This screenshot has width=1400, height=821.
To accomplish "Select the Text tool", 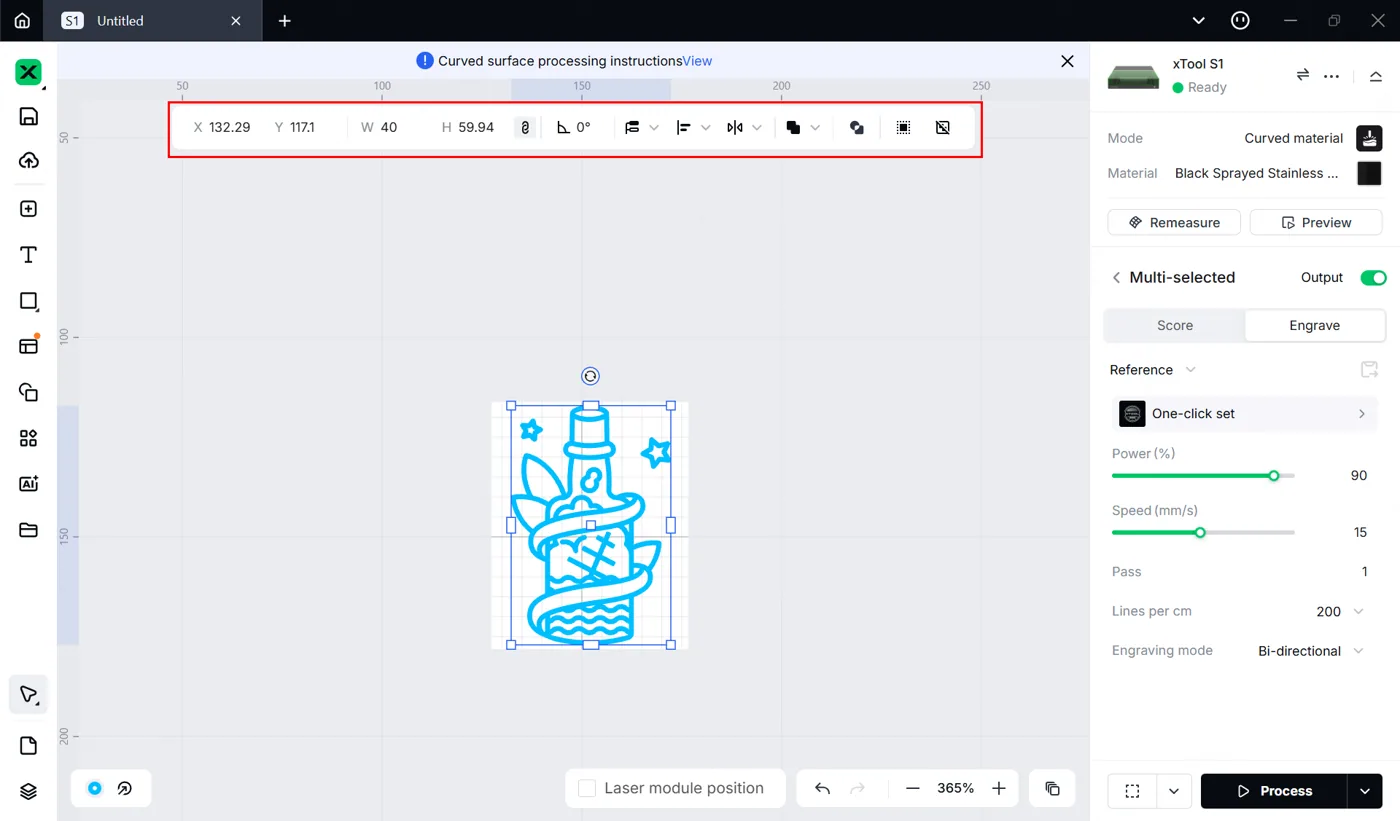I will click(28, 255).
